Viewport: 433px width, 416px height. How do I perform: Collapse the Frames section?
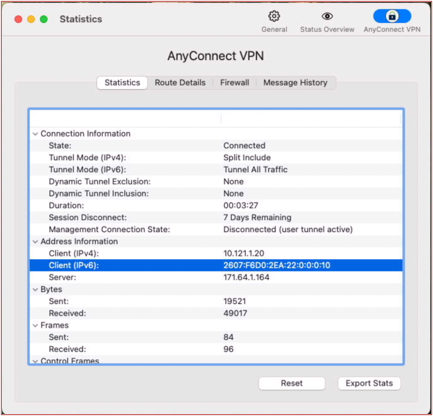click(35, 326)
